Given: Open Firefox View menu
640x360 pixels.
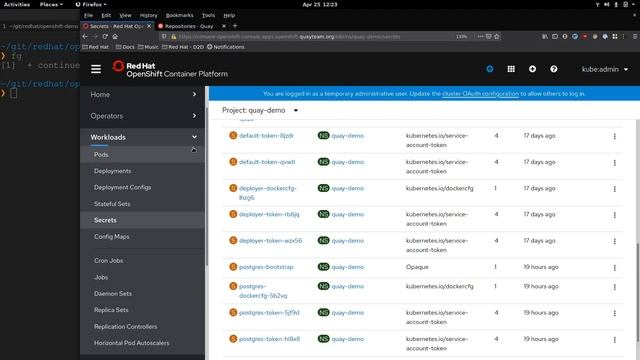Looking at the screenshot, I should 125,15.
